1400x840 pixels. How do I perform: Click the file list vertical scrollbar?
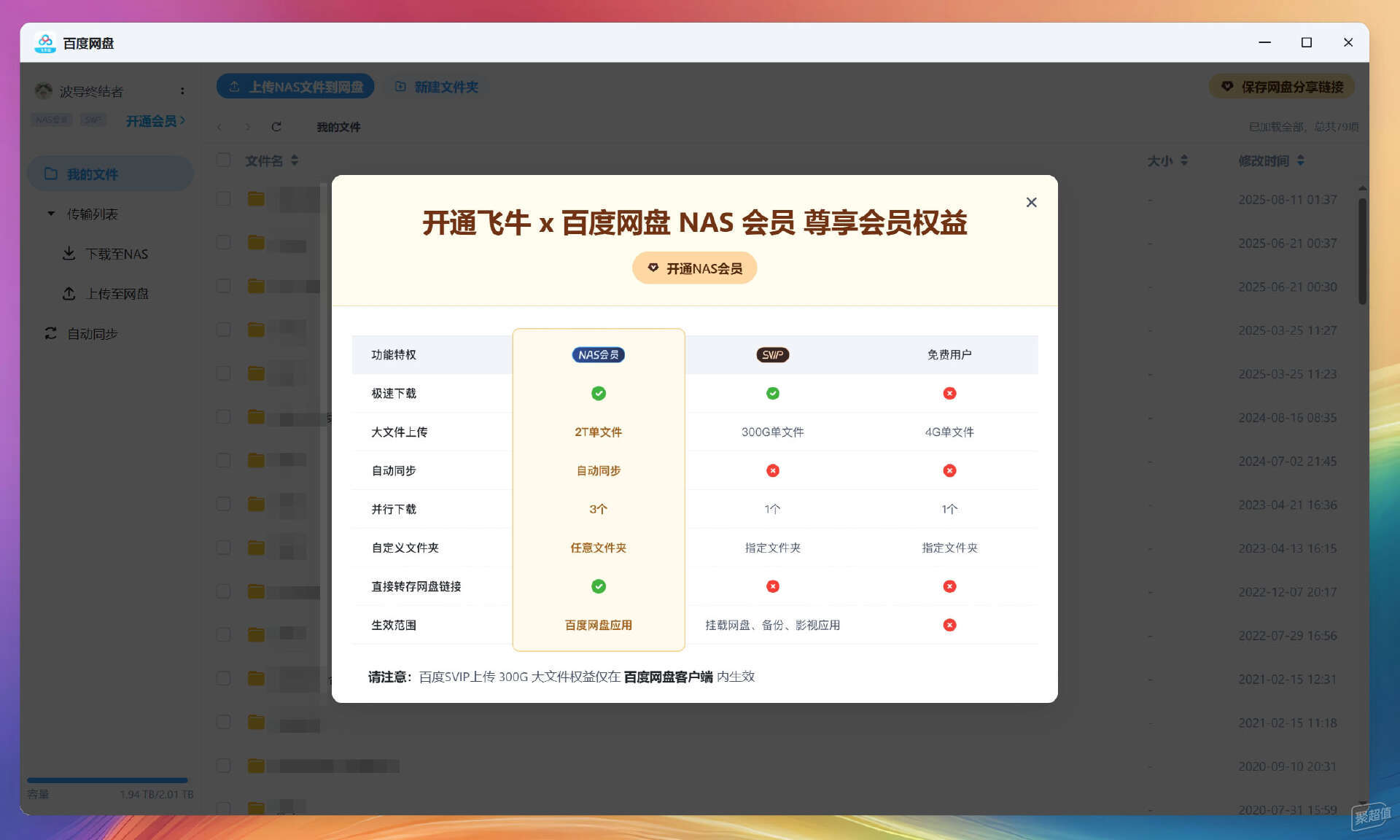point(1362,252)
